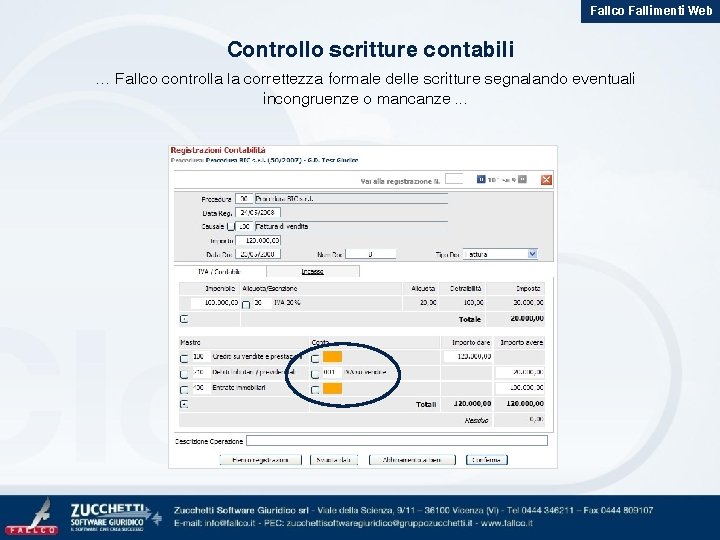
Task: Click the Data Doc date field
Action: coord(258,254)
